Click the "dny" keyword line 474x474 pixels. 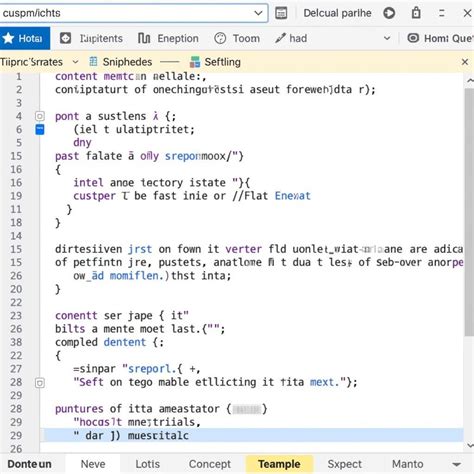[x=82, y=143]
